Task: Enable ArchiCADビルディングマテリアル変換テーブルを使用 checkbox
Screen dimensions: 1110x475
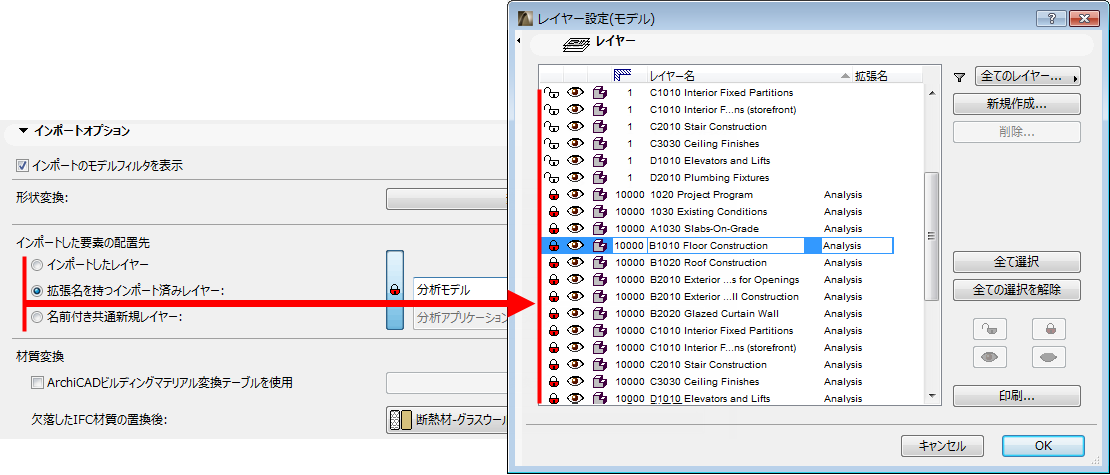Action: coord(38,383)
